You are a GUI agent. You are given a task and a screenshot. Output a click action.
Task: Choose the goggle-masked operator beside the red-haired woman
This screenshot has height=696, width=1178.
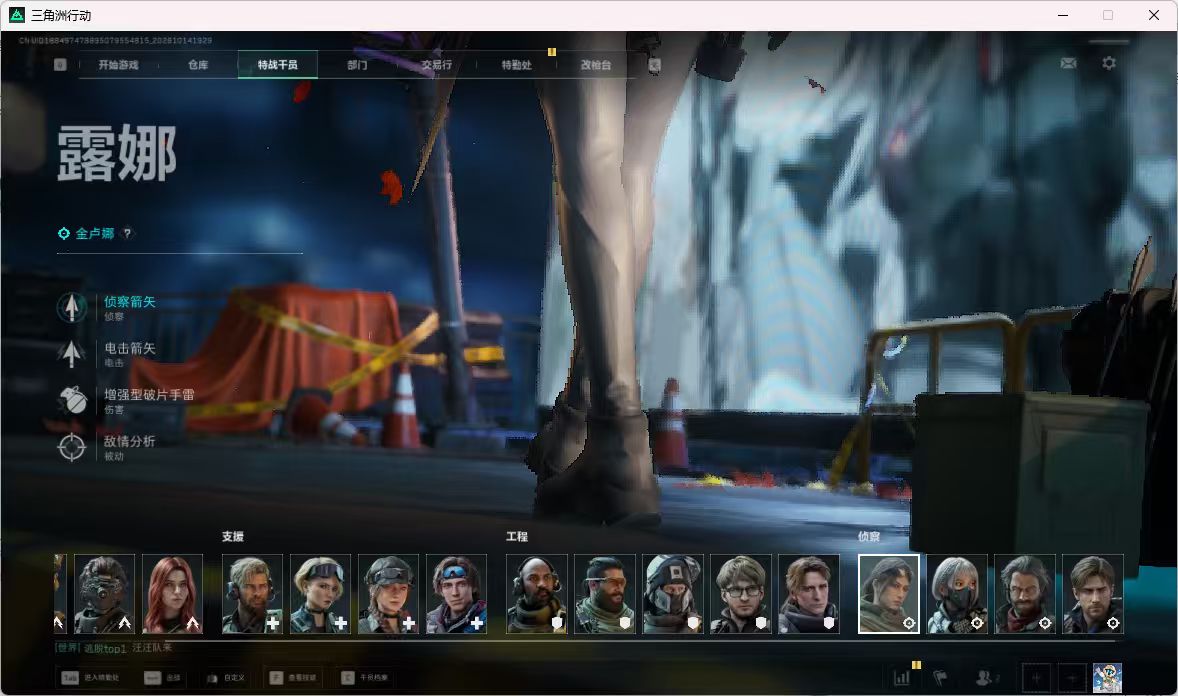click(104, 594)
